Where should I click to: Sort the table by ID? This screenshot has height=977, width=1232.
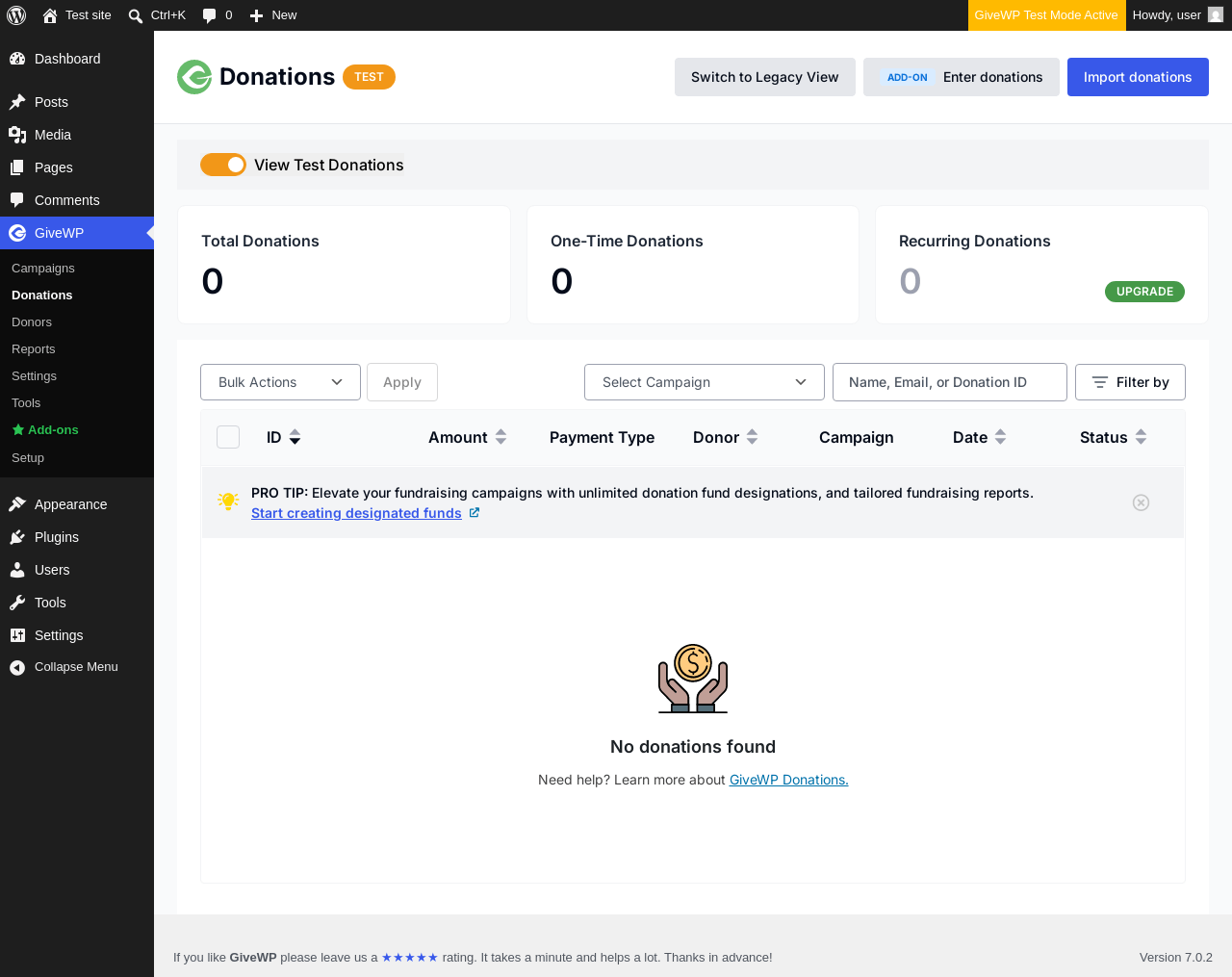283,437
